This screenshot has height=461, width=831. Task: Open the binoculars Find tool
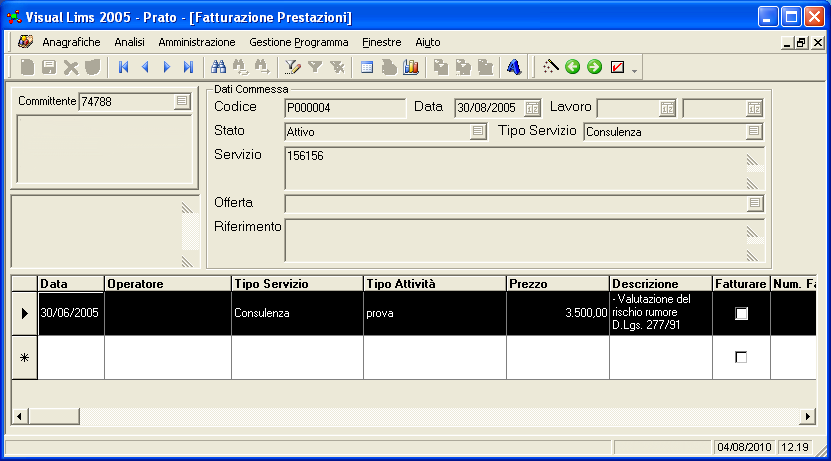click(x=218, y=67)
